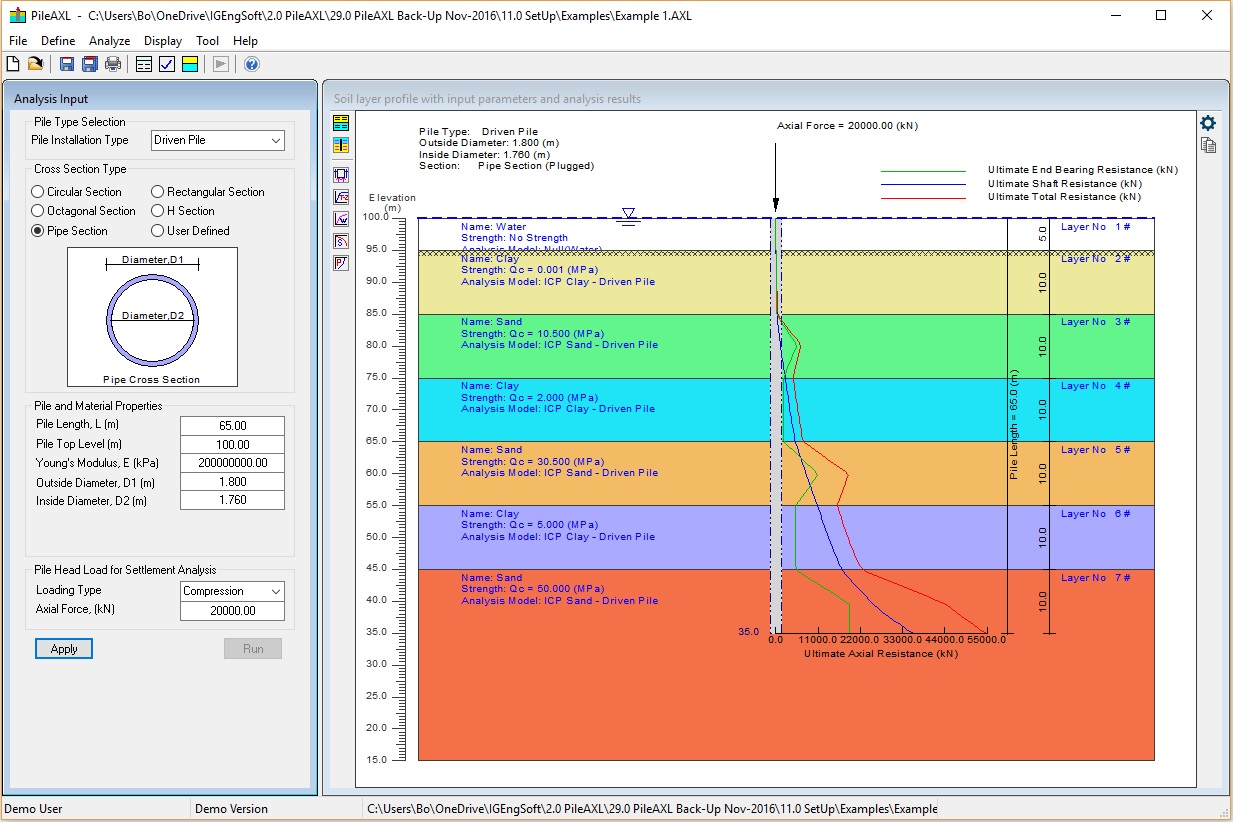Choose the User Defined section option
Screen dimensions: 1233x822
191,231
